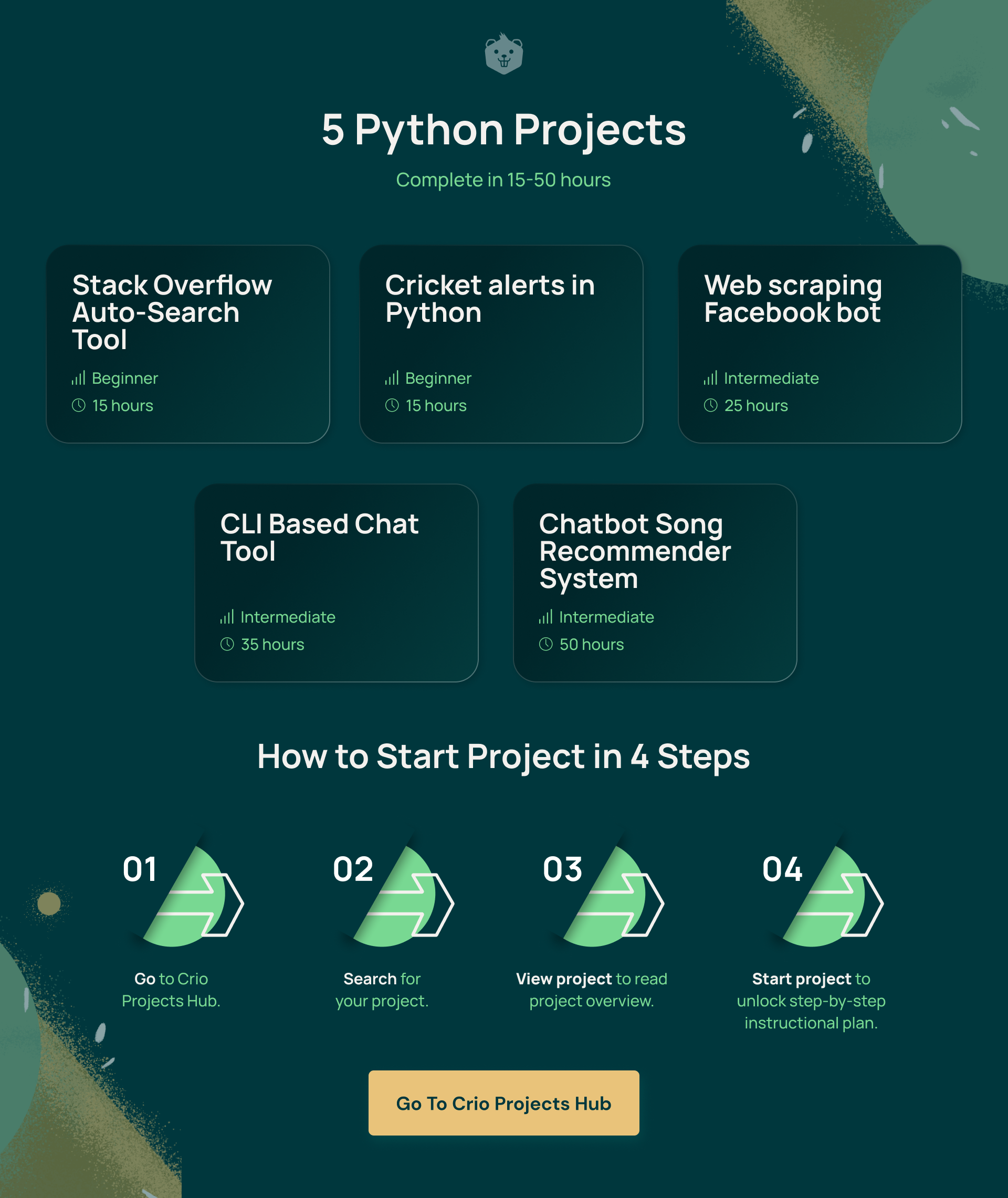Click the Crio mascot icon at top
1008x1198 pixels.
click(x=503, y=56)
